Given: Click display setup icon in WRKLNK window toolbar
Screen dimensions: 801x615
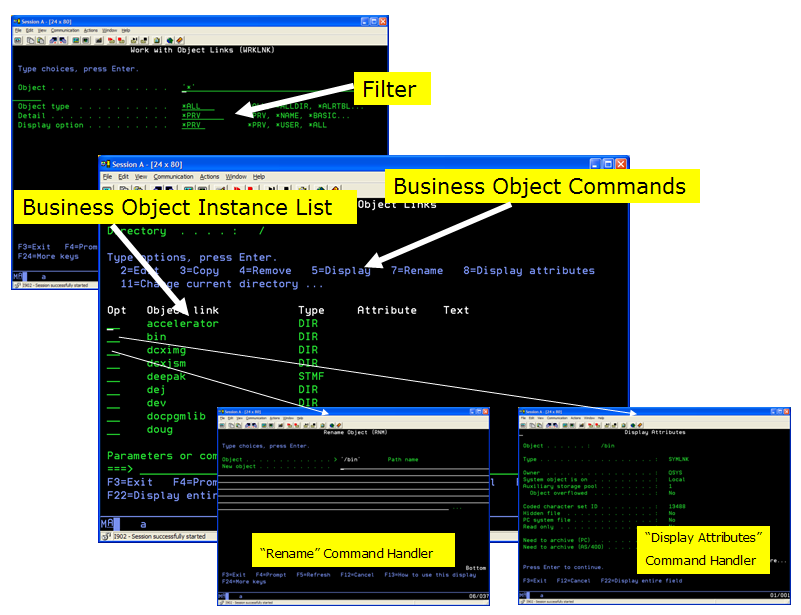Looking at the screenshot, I should click(76, 40).
